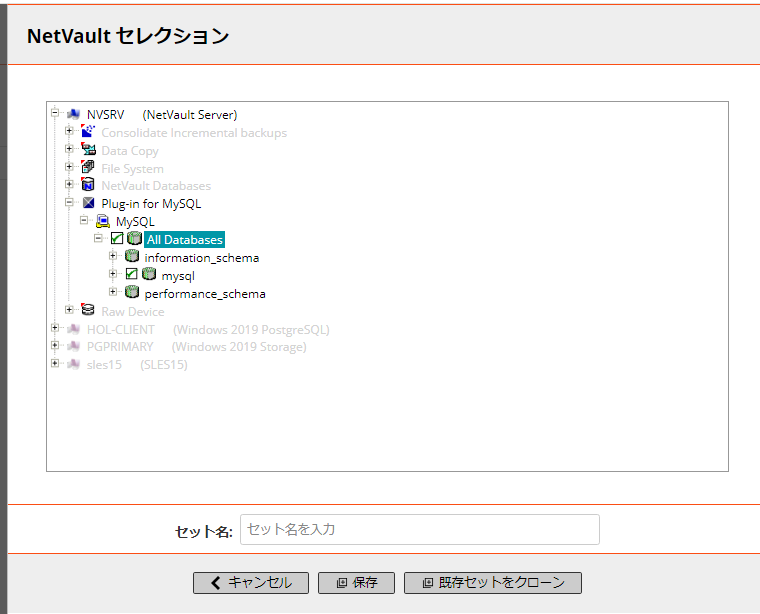Select the File System label

[x=132, y=169]
